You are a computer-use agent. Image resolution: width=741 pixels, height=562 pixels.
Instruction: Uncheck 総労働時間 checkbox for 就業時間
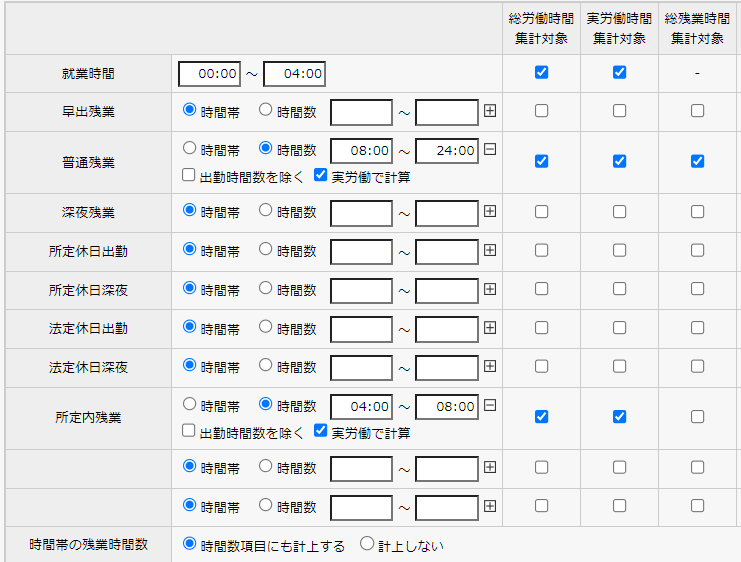point(541,72)
